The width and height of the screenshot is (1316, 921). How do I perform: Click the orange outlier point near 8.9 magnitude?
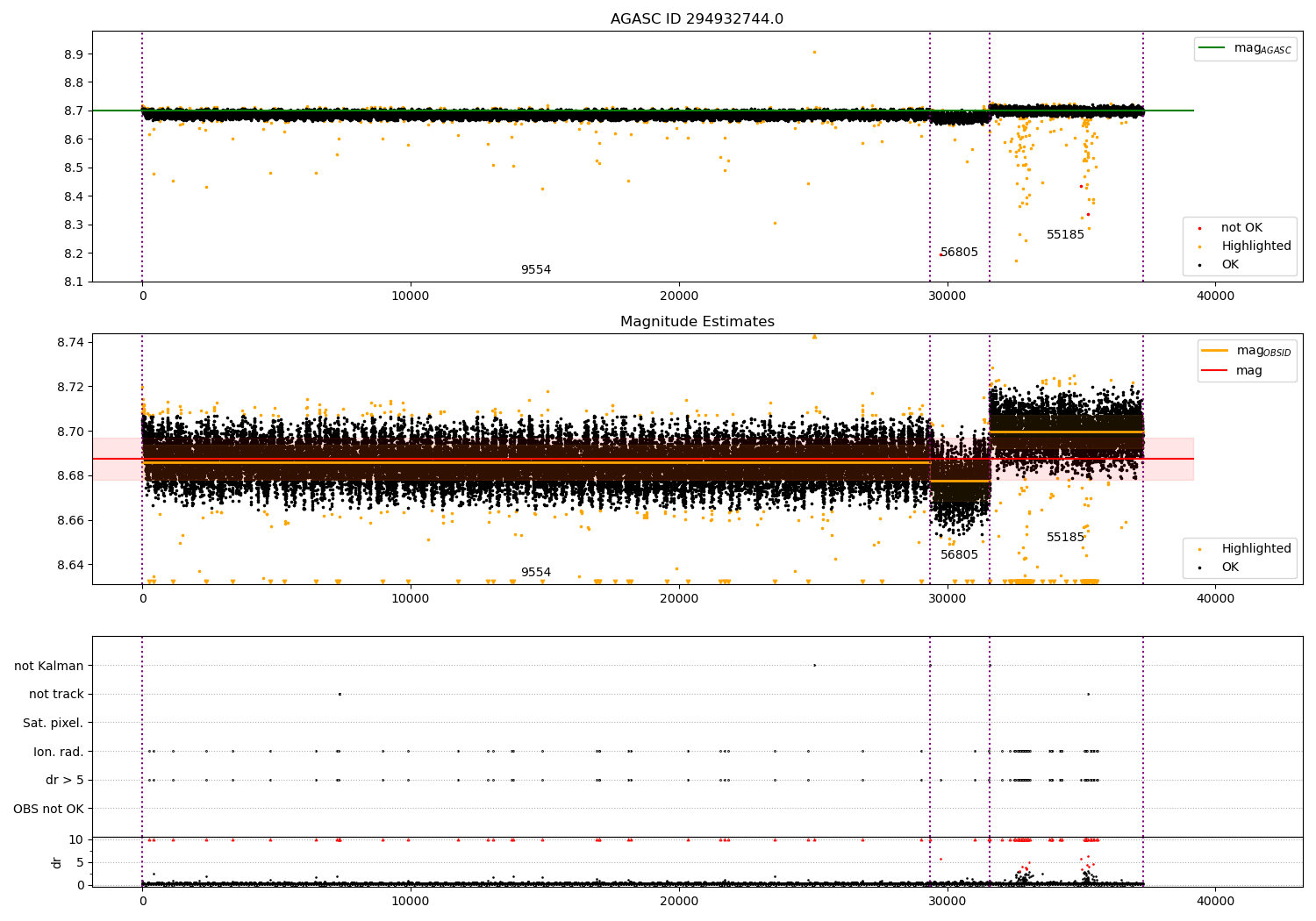814,52
